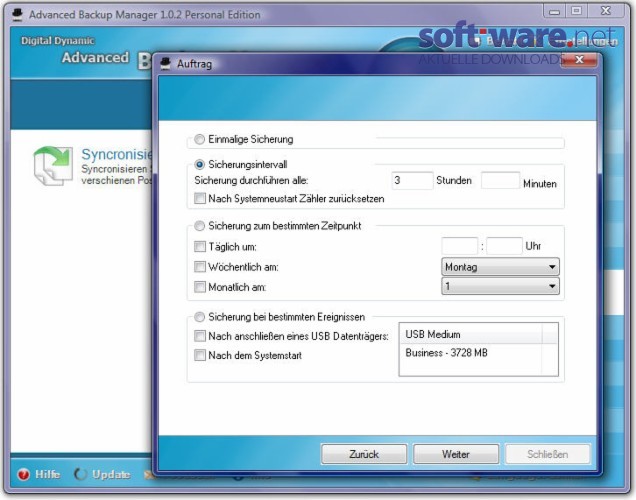The height and width of the screenshot is (500, 636).
Task: Click the hour field for Täglich um
Action: (x=460, y=246)
